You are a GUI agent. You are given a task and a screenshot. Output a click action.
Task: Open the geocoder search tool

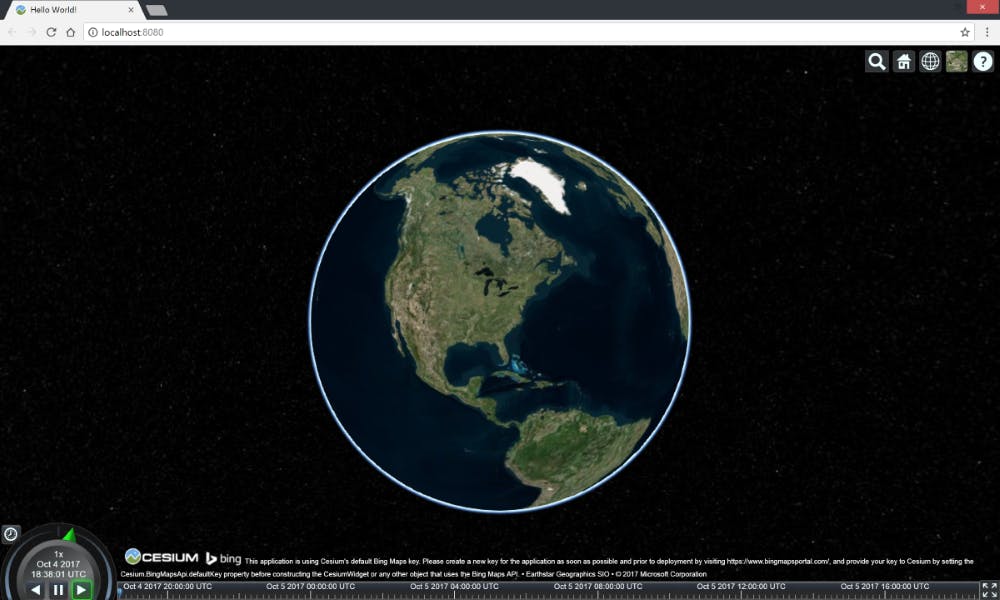876,61
